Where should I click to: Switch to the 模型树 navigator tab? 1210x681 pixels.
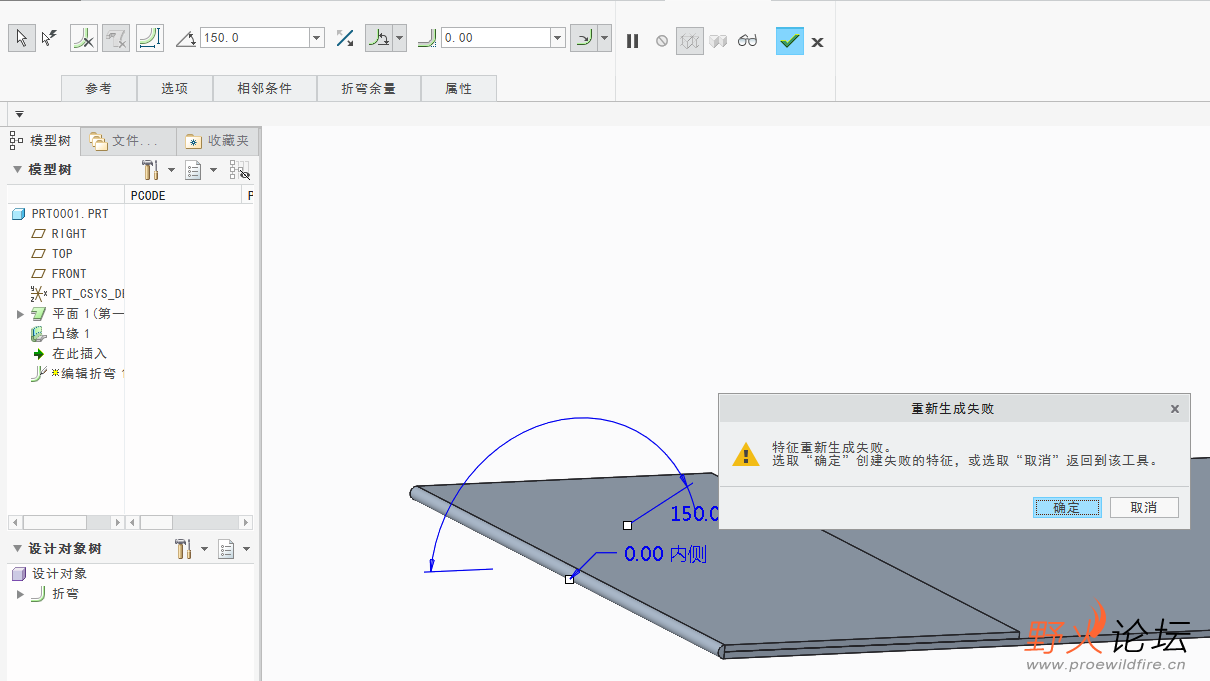click(42, 141)
